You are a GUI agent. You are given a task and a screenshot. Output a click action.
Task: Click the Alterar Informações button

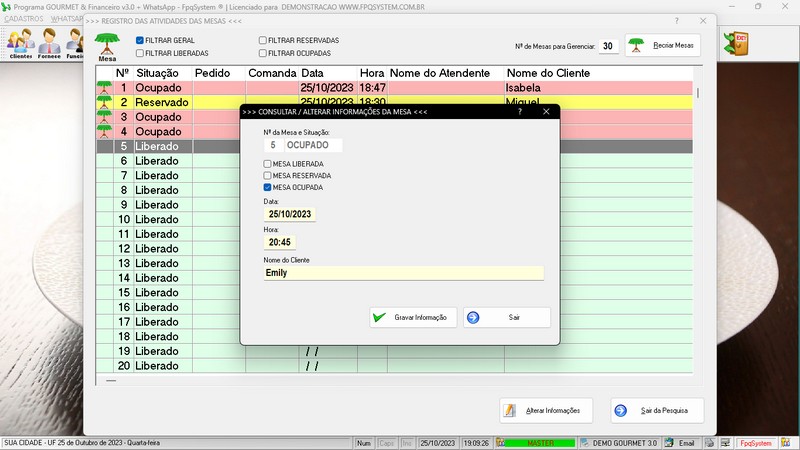(546, 410)
